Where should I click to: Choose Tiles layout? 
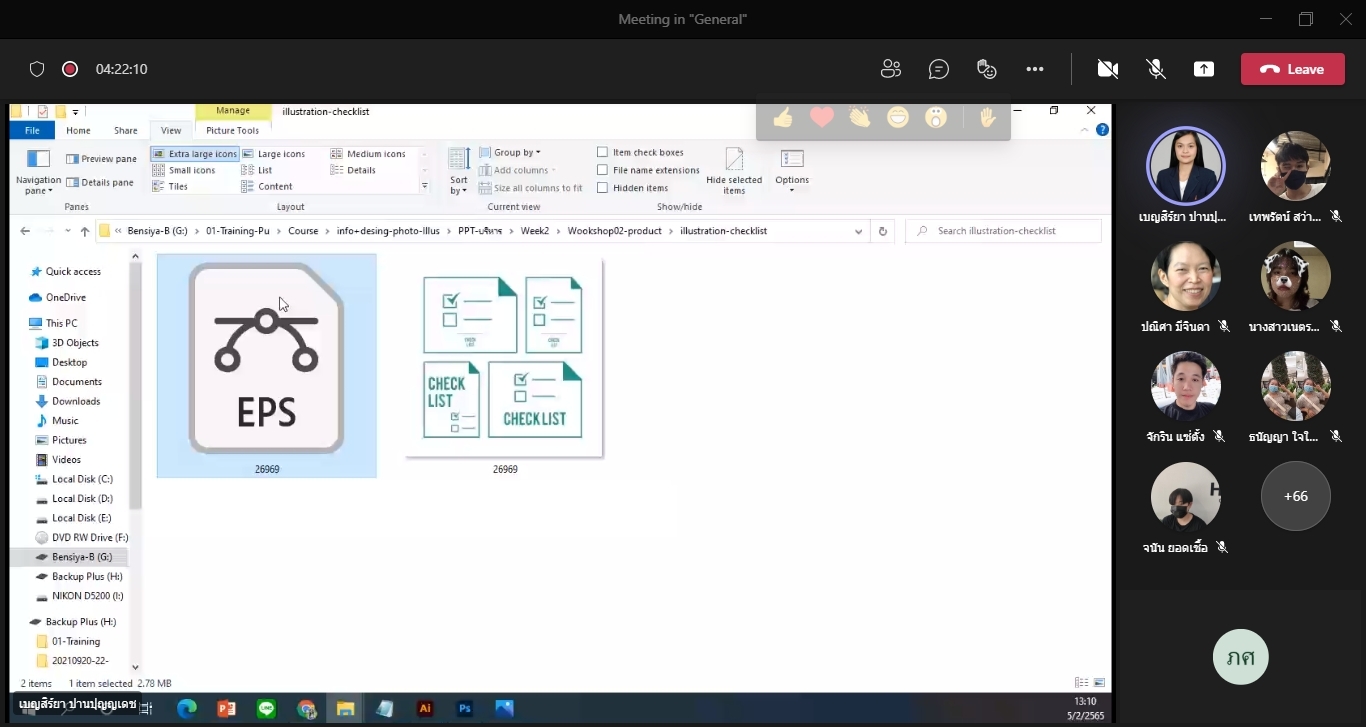click(170, 186)
